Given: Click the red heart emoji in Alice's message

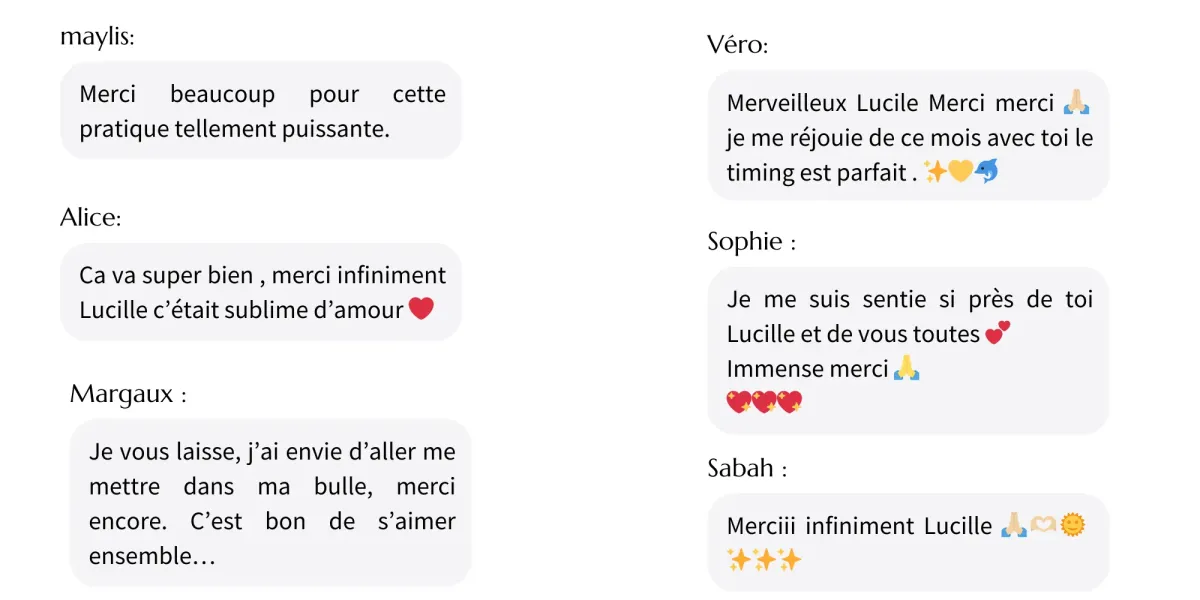Looking at the screenshot, I should (421, 309).
